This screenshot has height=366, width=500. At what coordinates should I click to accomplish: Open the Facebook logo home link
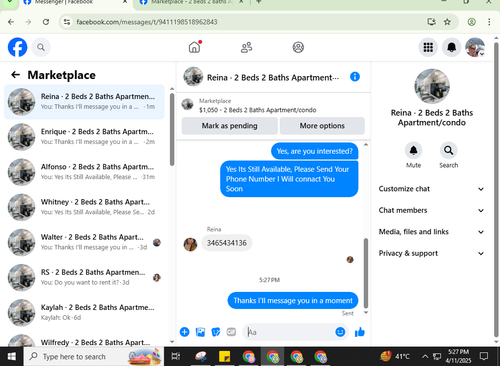(17, 47)
